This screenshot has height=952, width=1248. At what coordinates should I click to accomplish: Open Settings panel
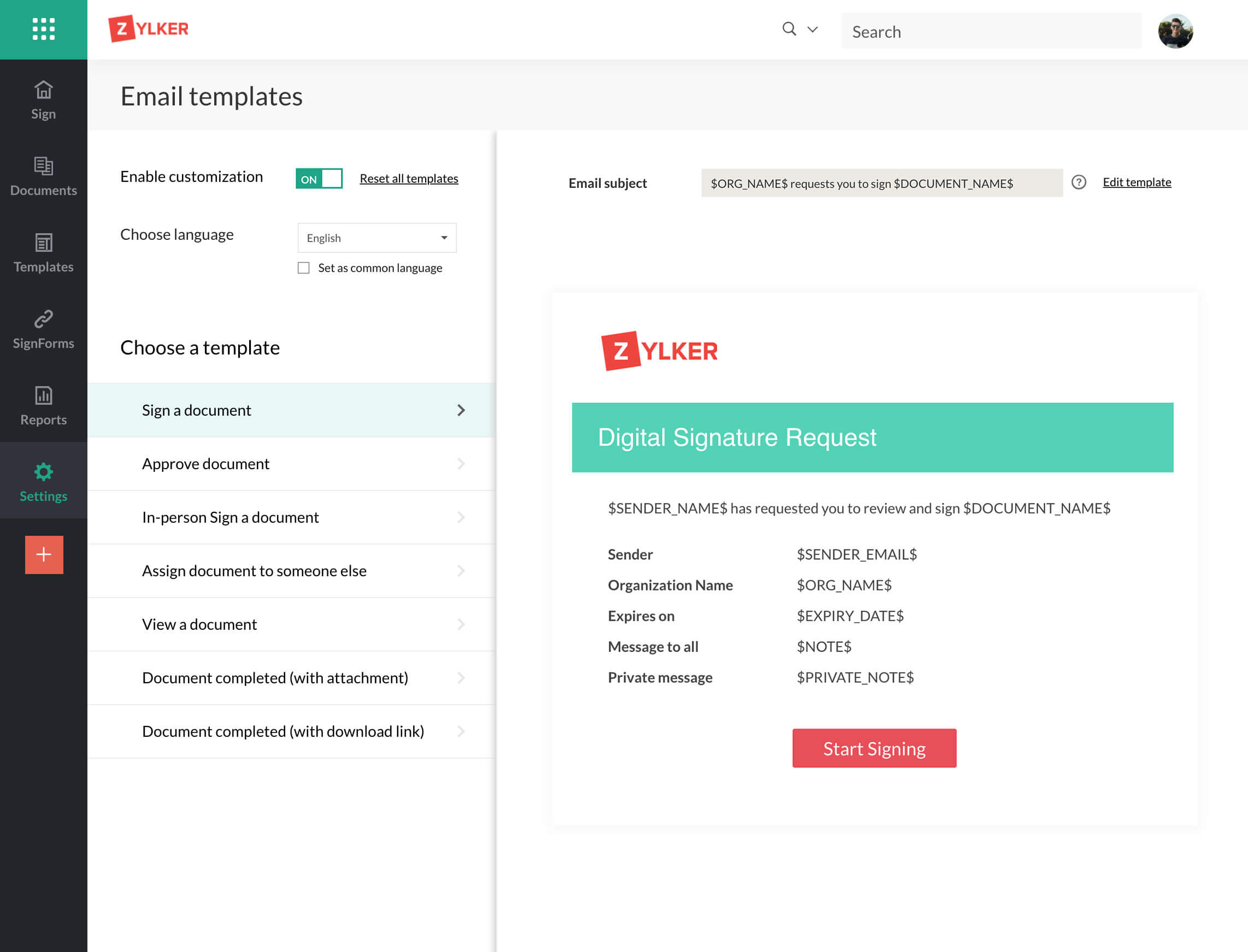click(43, 480)
